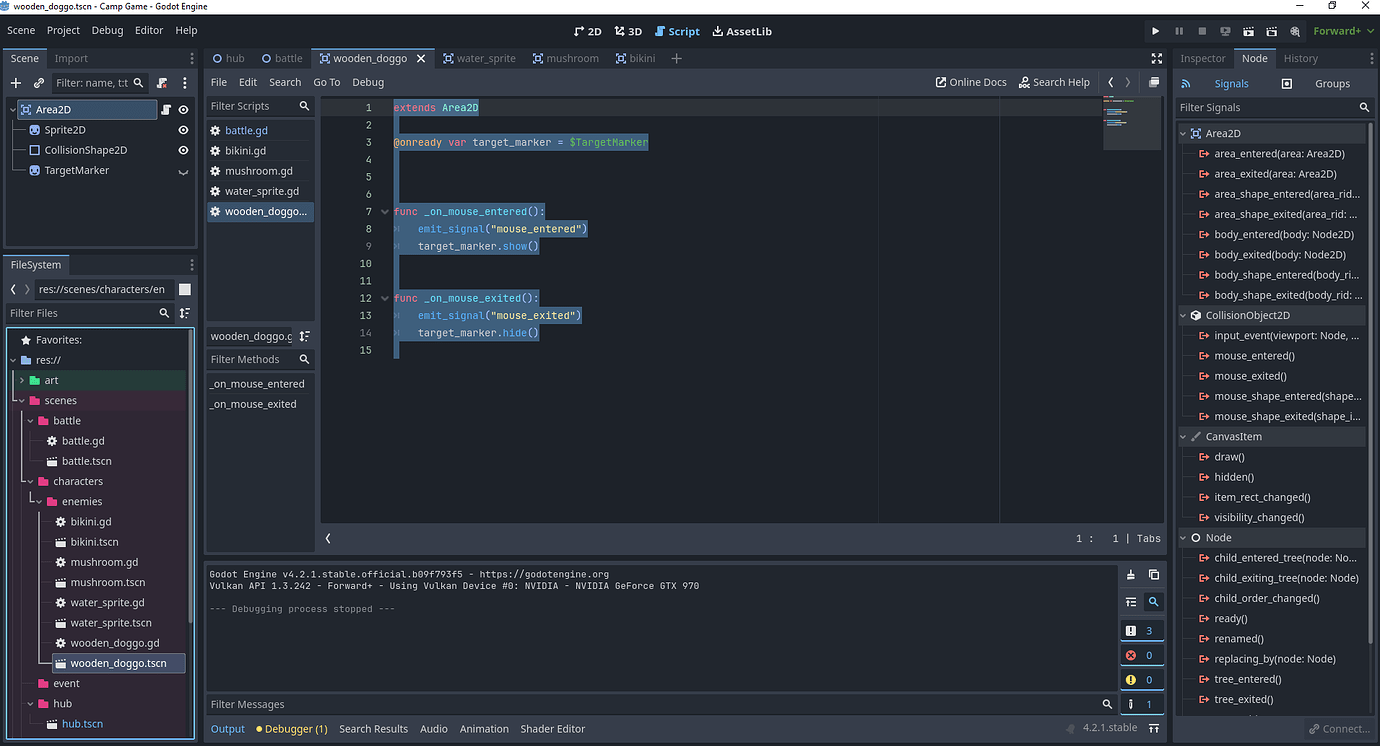Collapse the CanvasItem signal group
The image size is (1380, 746).
coord(1182,436)
